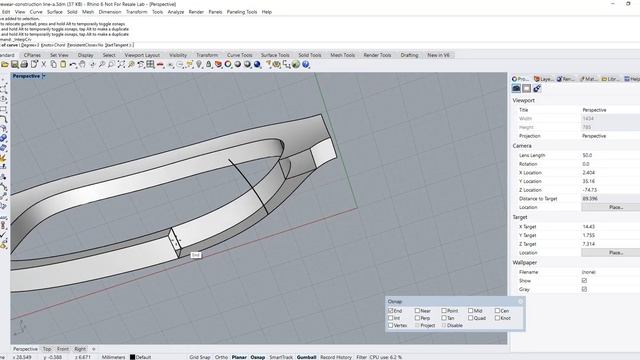
Task: Switch to Top viewport tab
Action: (x=47, y=349)
